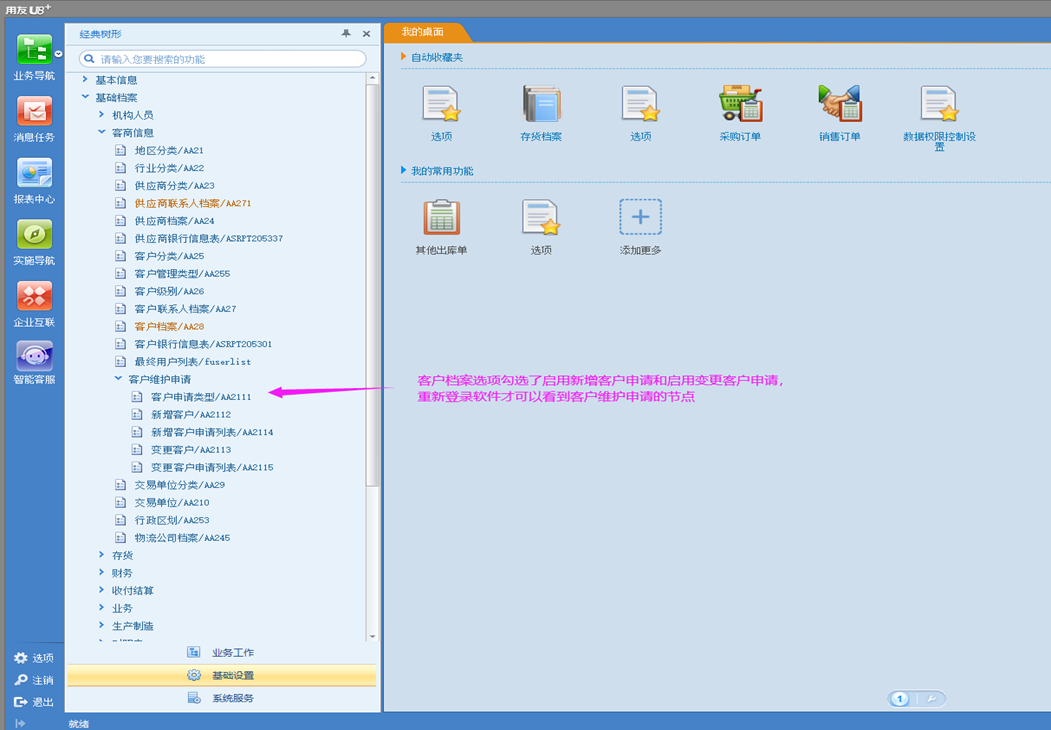The image size is (1051, 730).
Task: Open 客户级别/AA26 node
Action: point(169,291)
